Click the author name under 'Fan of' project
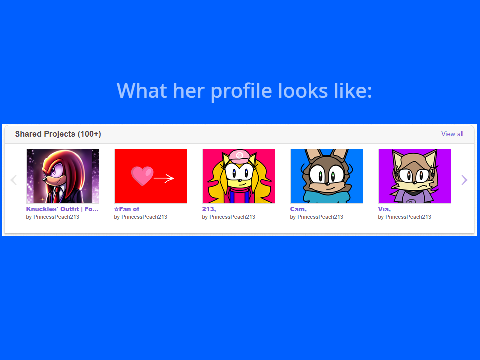This screenshot has width=480, height=360. [x=144, y=217]
